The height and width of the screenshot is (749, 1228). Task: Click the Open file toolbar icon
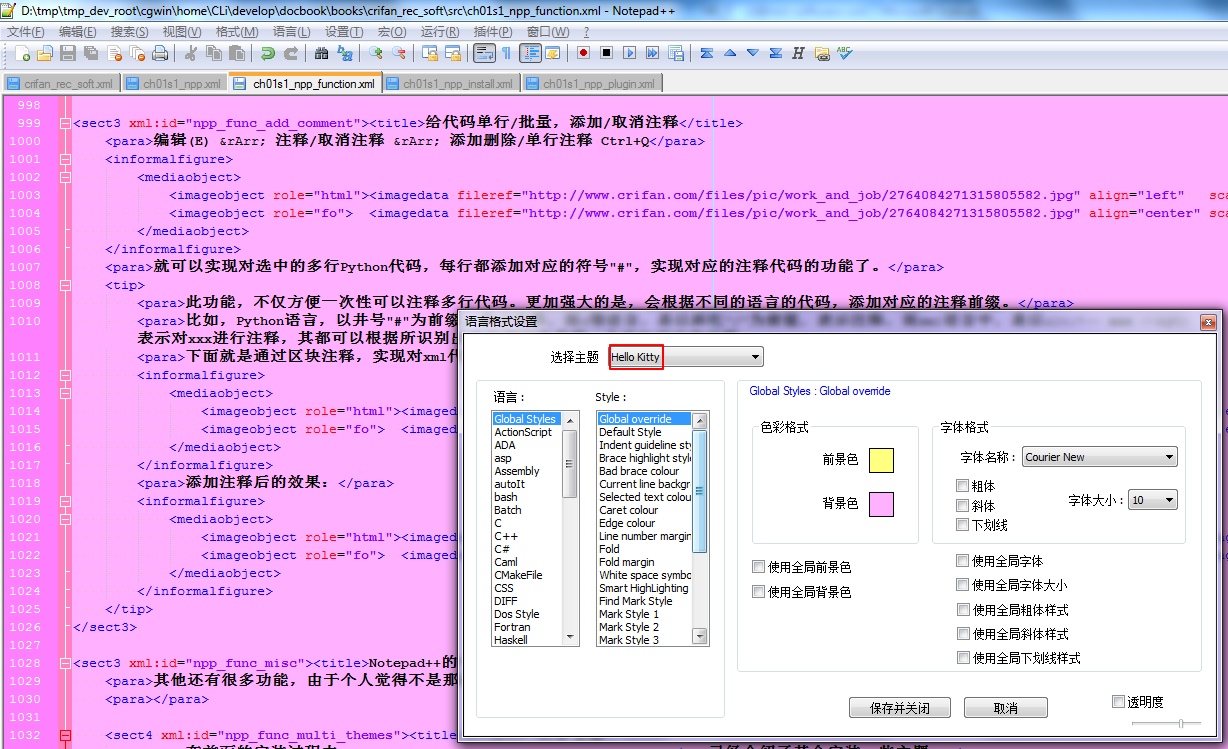click(45, 53)
